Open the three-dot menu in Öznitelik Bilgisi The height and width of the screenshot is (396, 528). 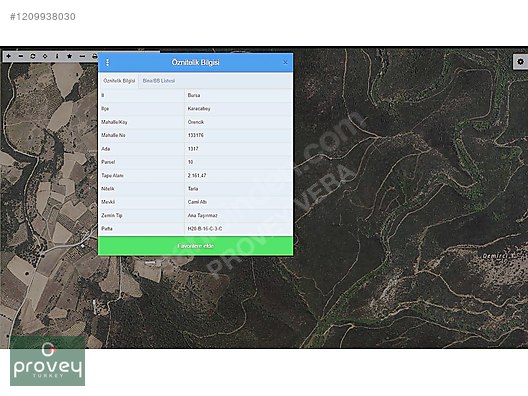[x=107, y=63]
